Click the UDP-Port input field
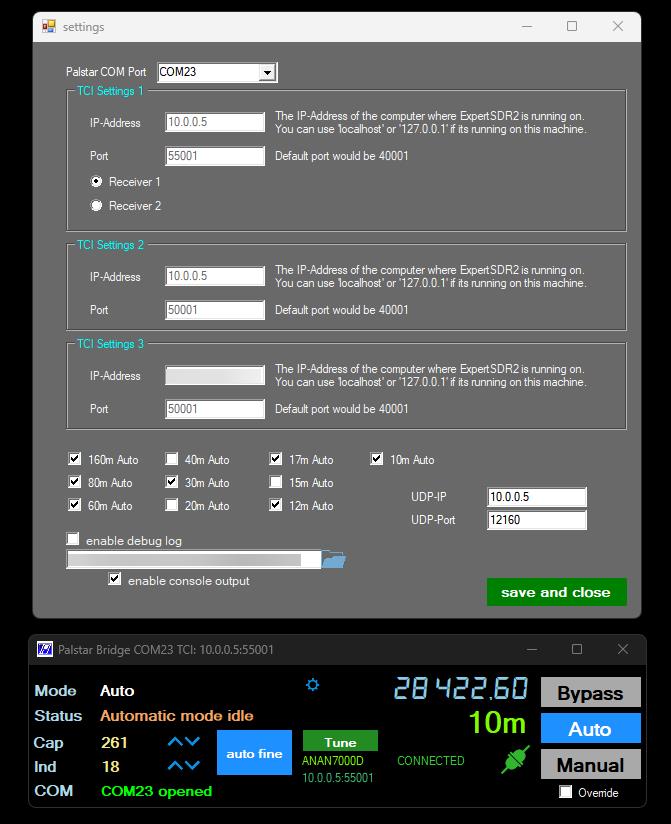Image resolution: width=671 pixels, height=824 pixels. [536, 520]
